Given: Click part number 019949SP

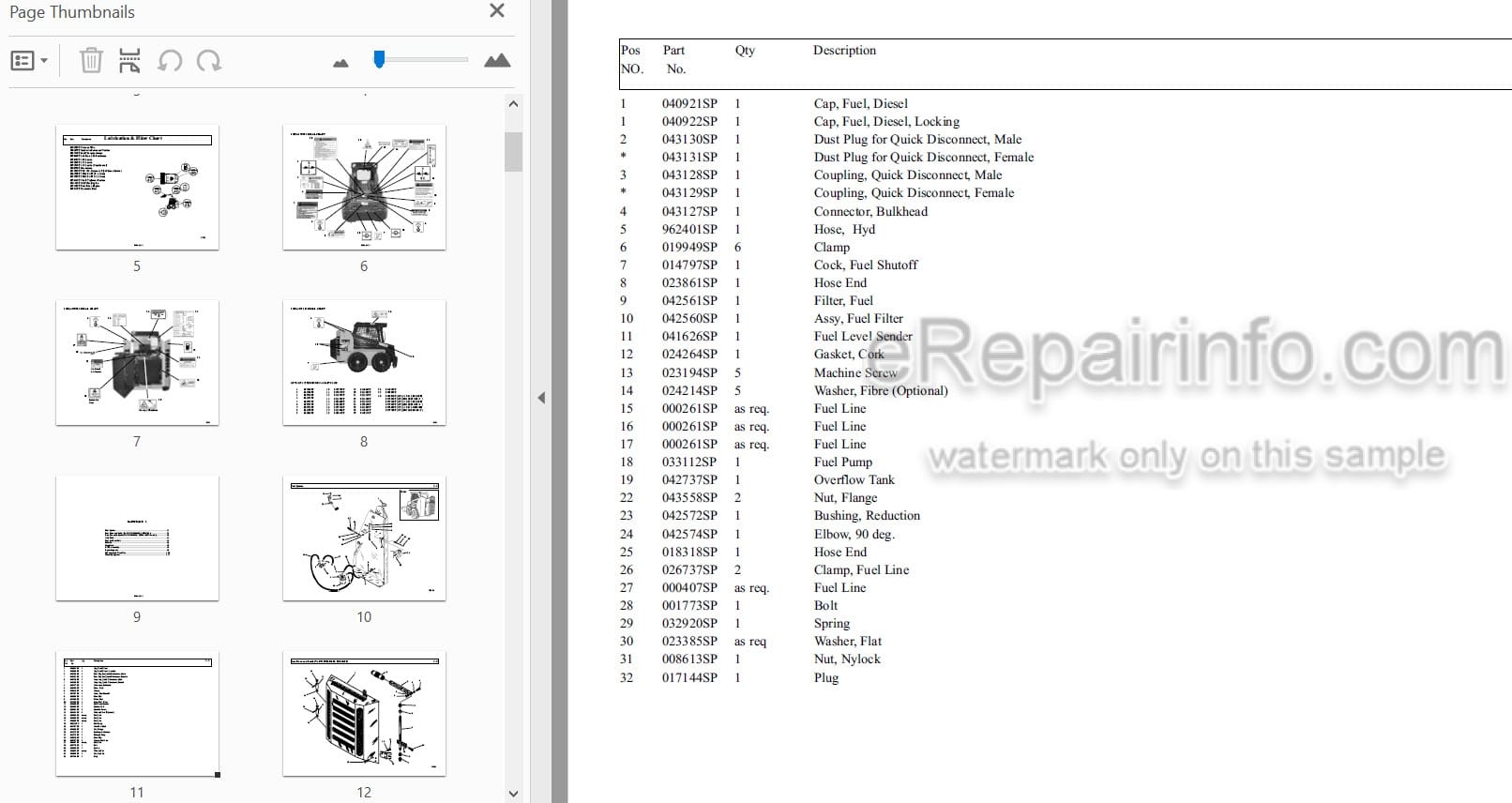Looking at the screenshot, I should 689,248.
